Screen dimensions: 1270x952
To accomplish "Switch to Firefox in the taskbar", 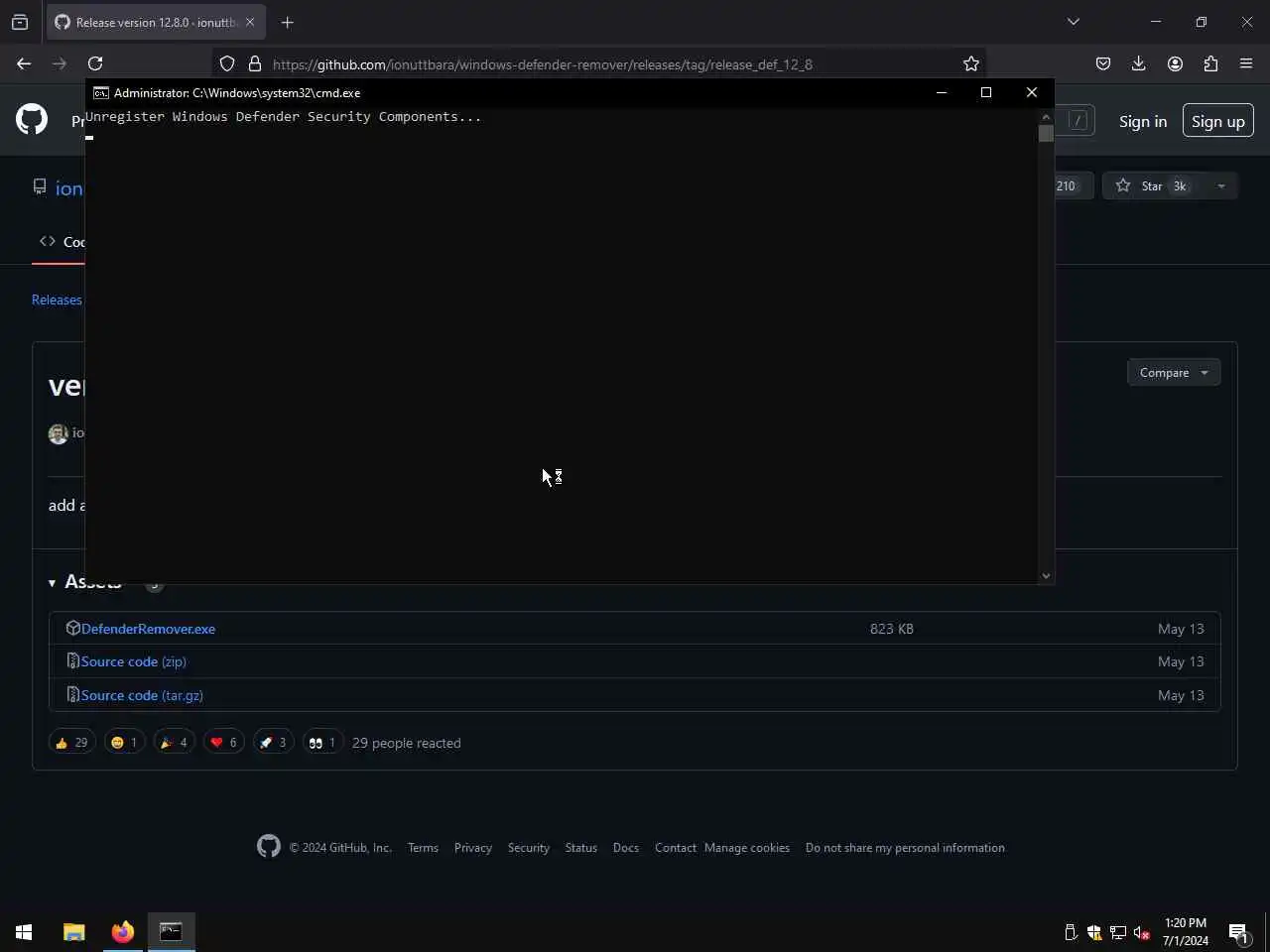I will (123, 931).
